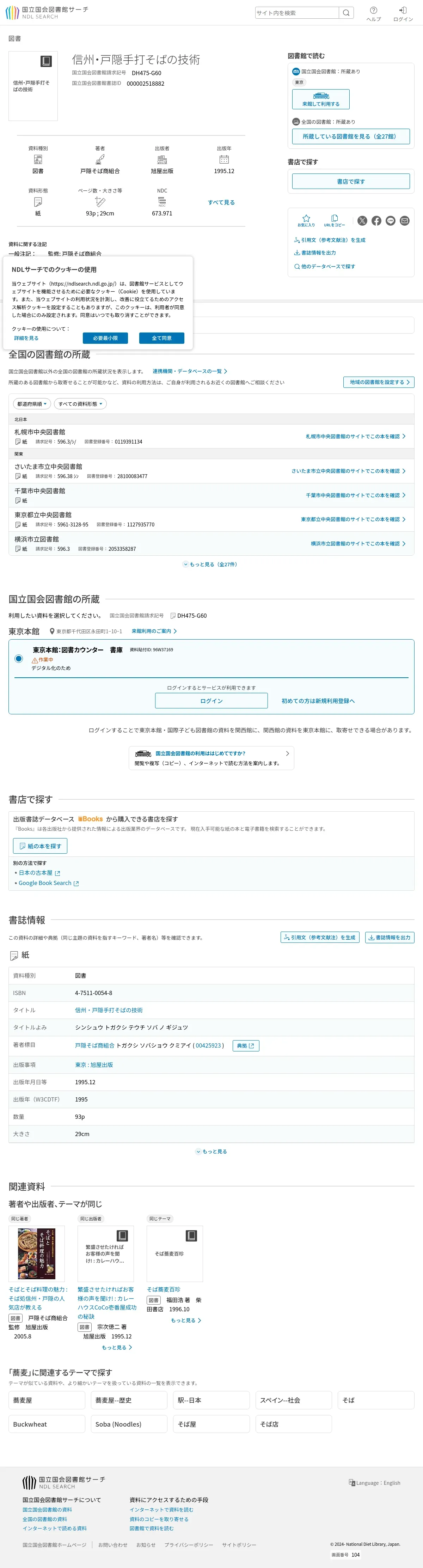This screenshot has height=1568, width=423.
Task: Click もっと見る under 同じテーマ
Action: [x=186, y=1320]
